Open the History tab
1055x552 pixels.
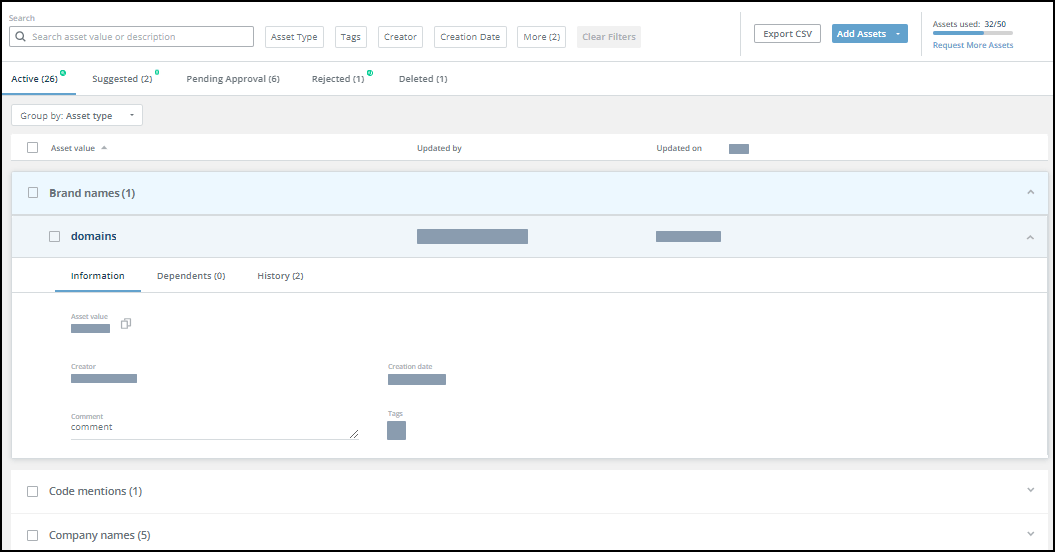pyautogui.click(x=280, y=276)
